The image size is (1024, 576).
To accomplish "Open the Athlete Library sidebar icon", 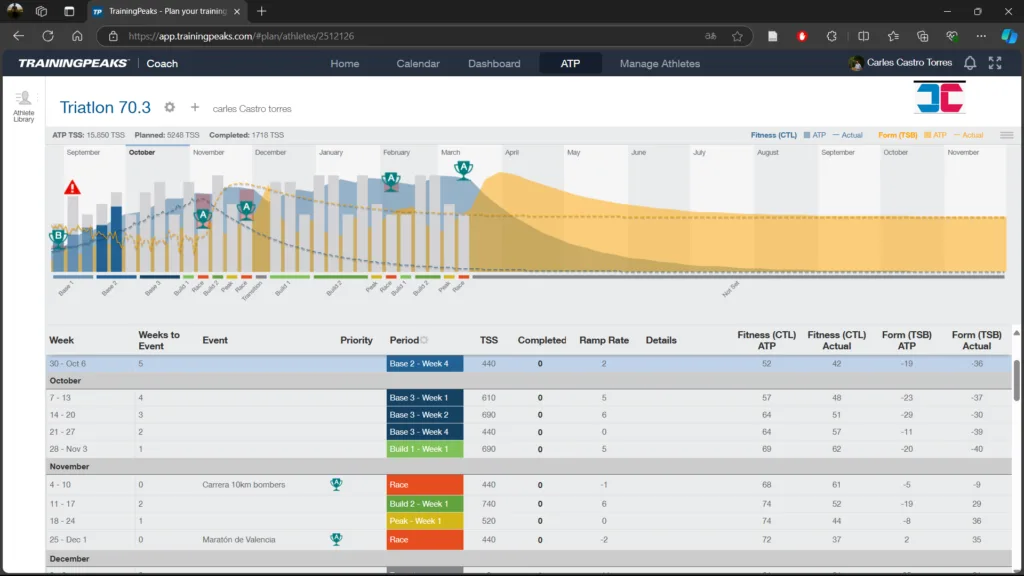I will click(24, 106).
